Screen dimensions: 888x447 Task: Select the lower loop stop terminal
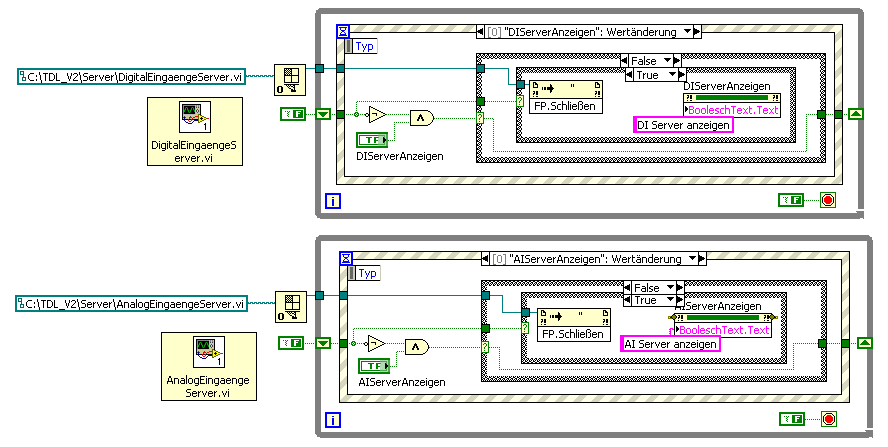pos(829,419)
